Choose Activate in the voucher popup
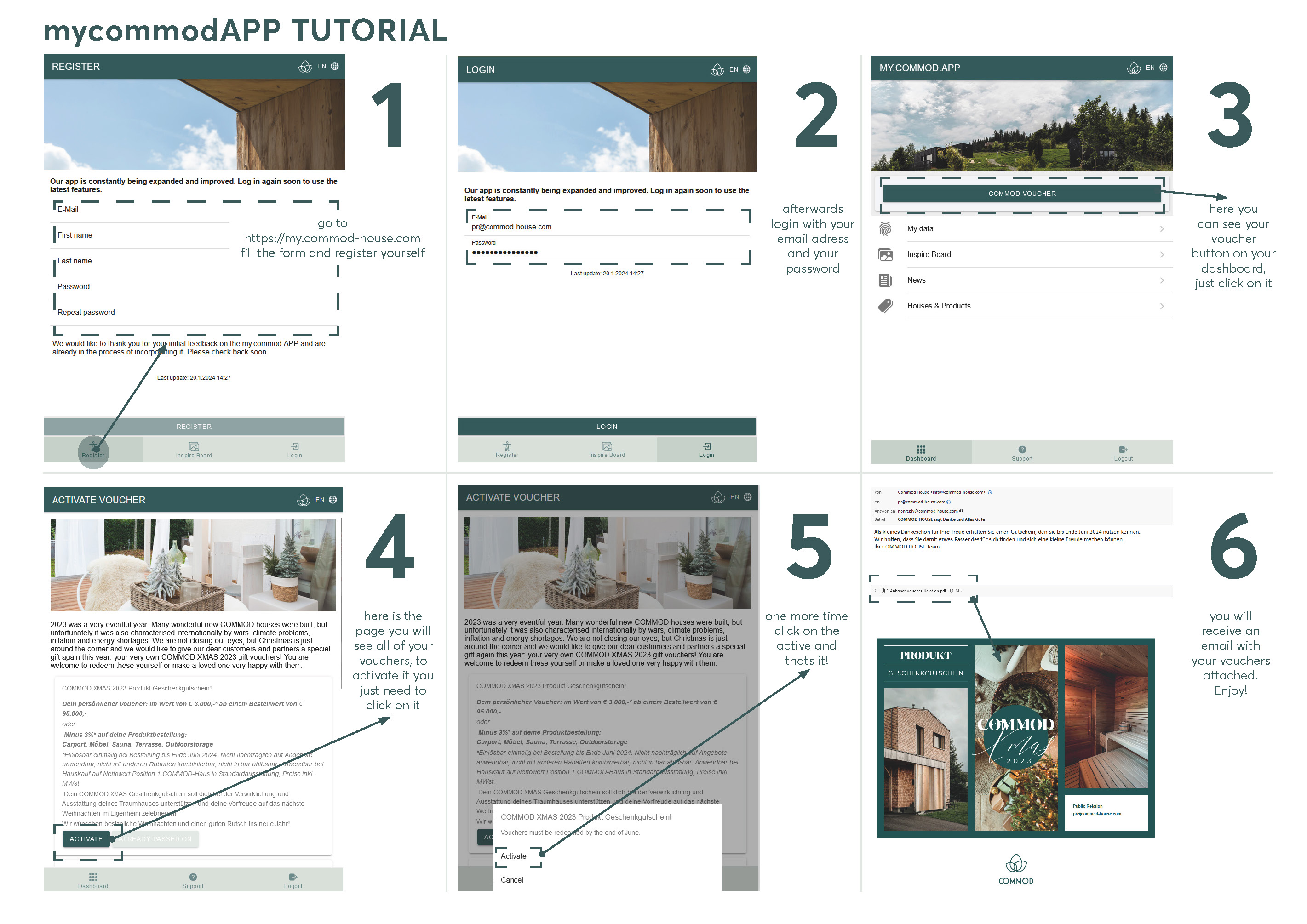Screen dimensions: 1307x924 (513, 856)
